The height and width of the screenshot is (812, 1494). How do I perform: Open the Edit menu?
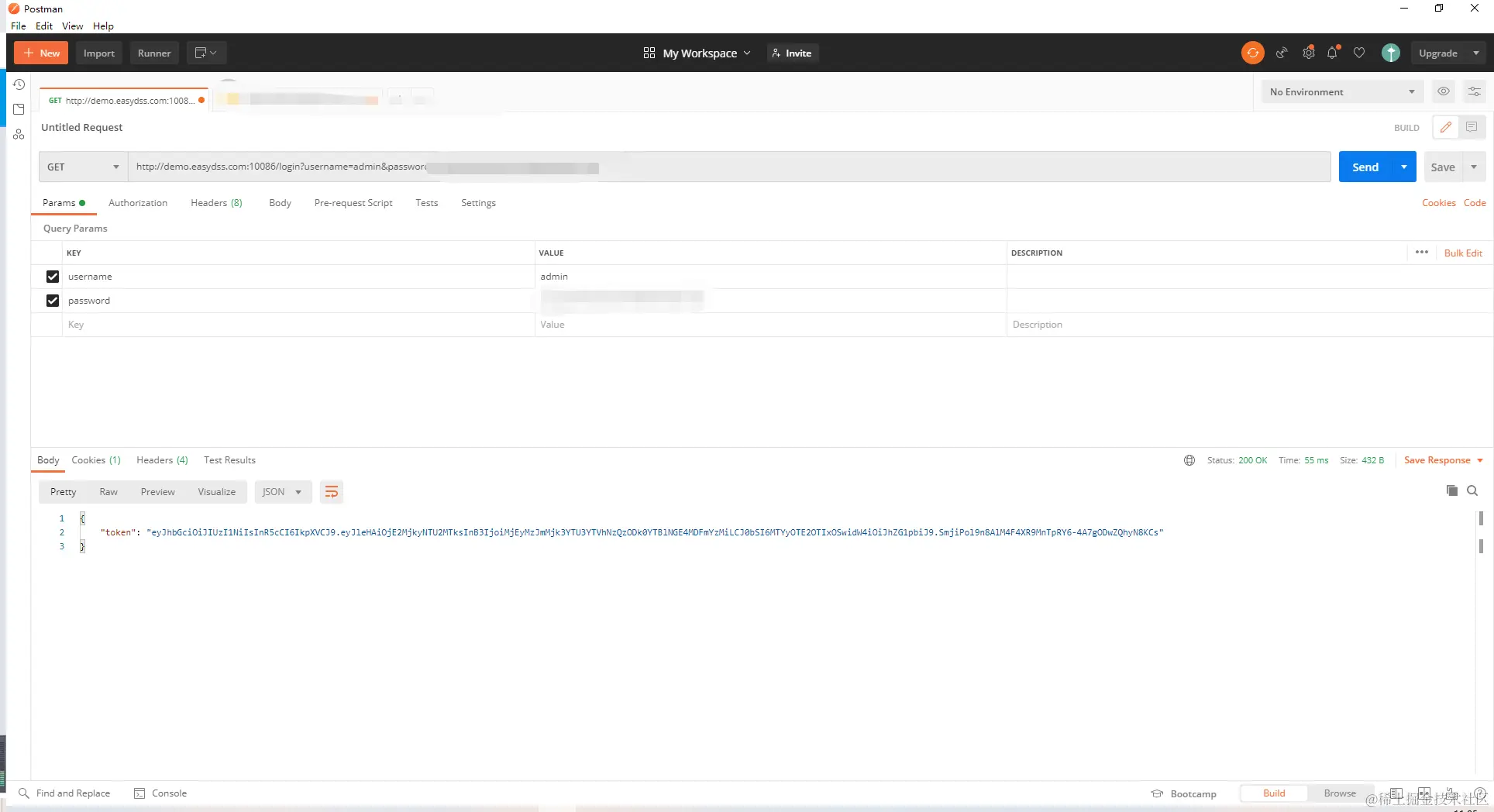coord(44,26)
